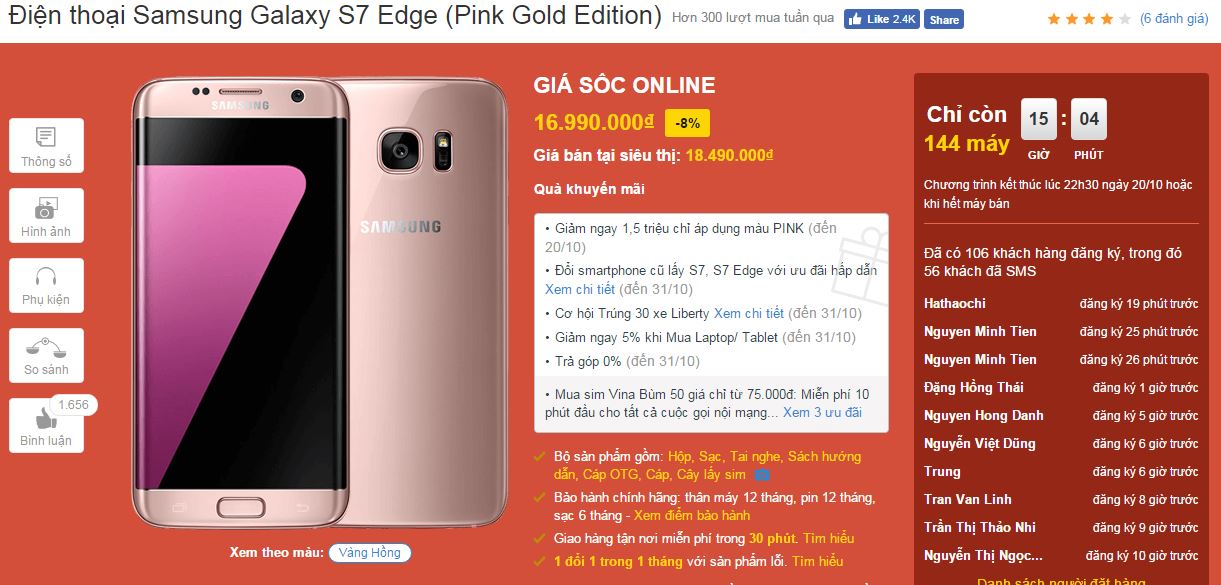Click the Samsung Galaxy S7 Edge product image
The image size is (1221, 585).
pyautogui.click(x=322, y=304)
